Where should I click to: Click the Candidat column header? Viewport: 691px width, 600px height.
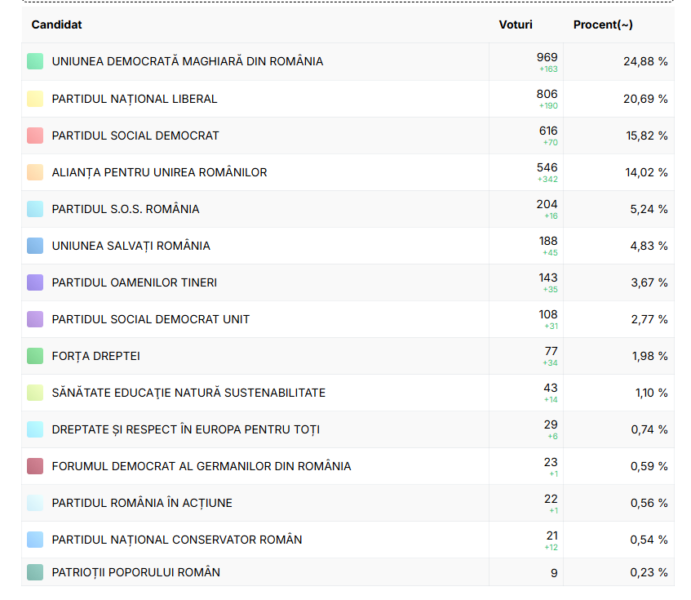tap(57, 24)
